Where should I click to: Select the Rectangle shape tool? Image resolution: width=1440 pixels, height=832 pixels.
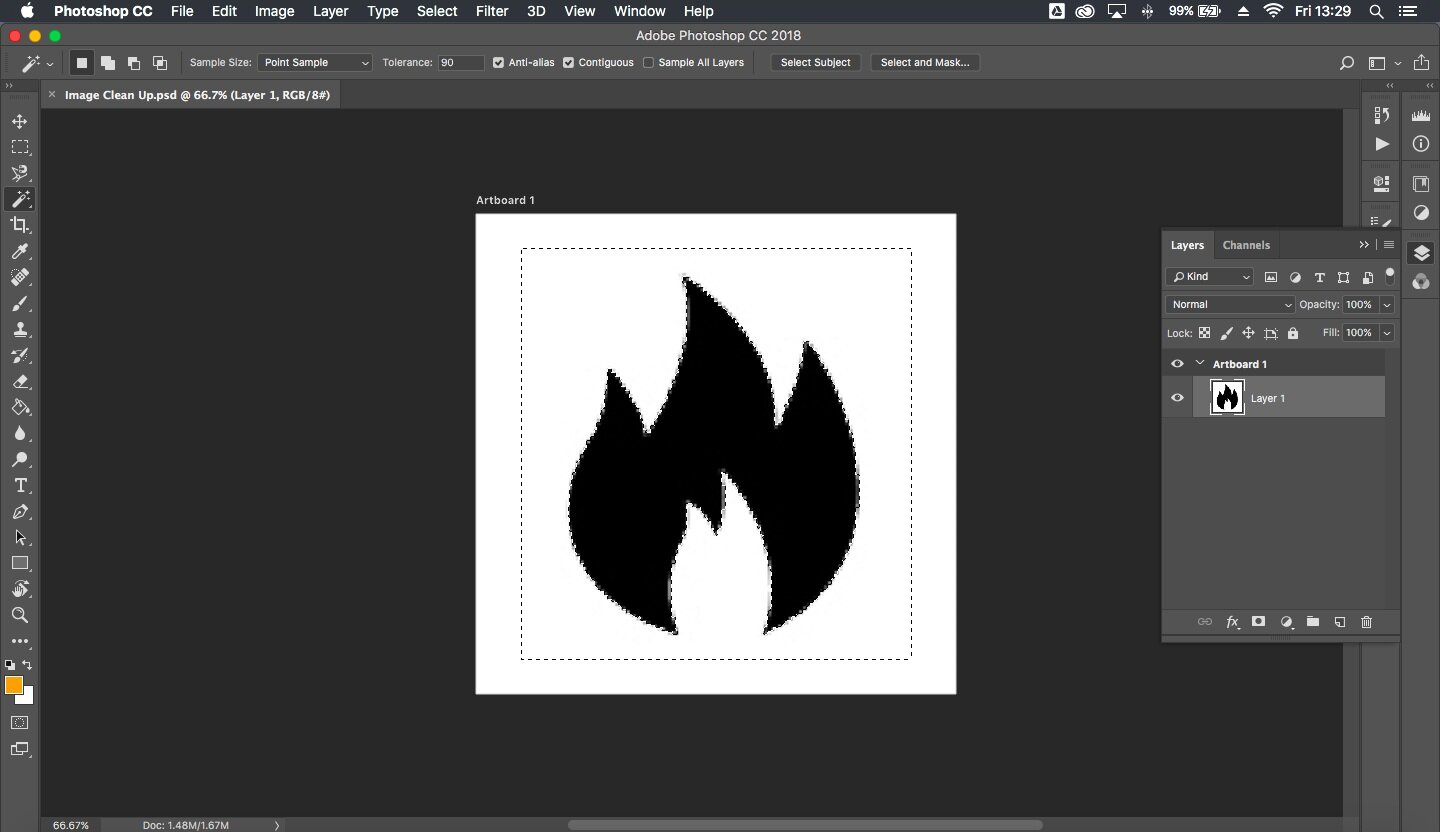click(x=19, y=563)
